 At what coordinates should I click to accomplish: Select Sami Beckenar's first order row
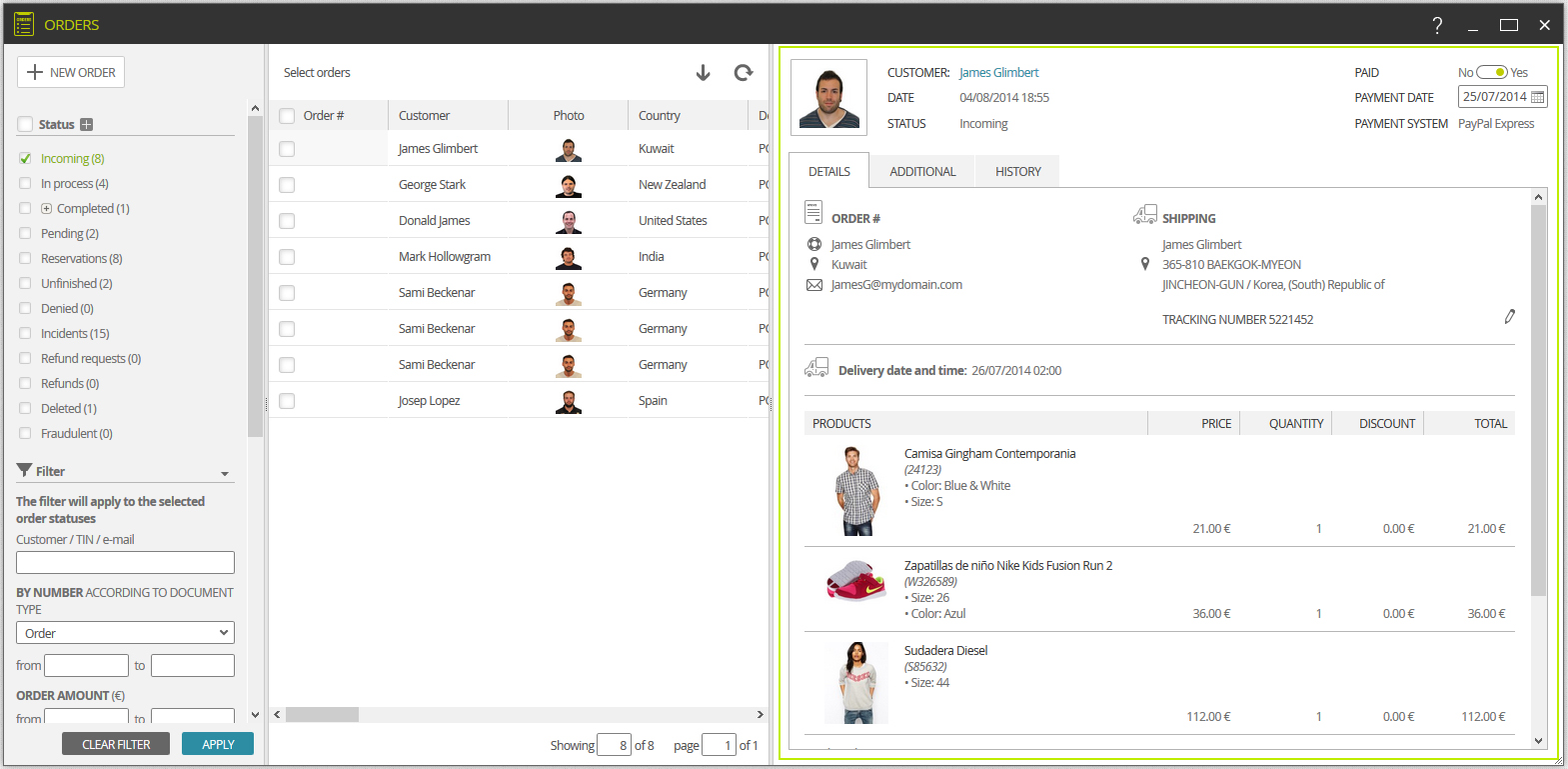[x=519, y=293]
